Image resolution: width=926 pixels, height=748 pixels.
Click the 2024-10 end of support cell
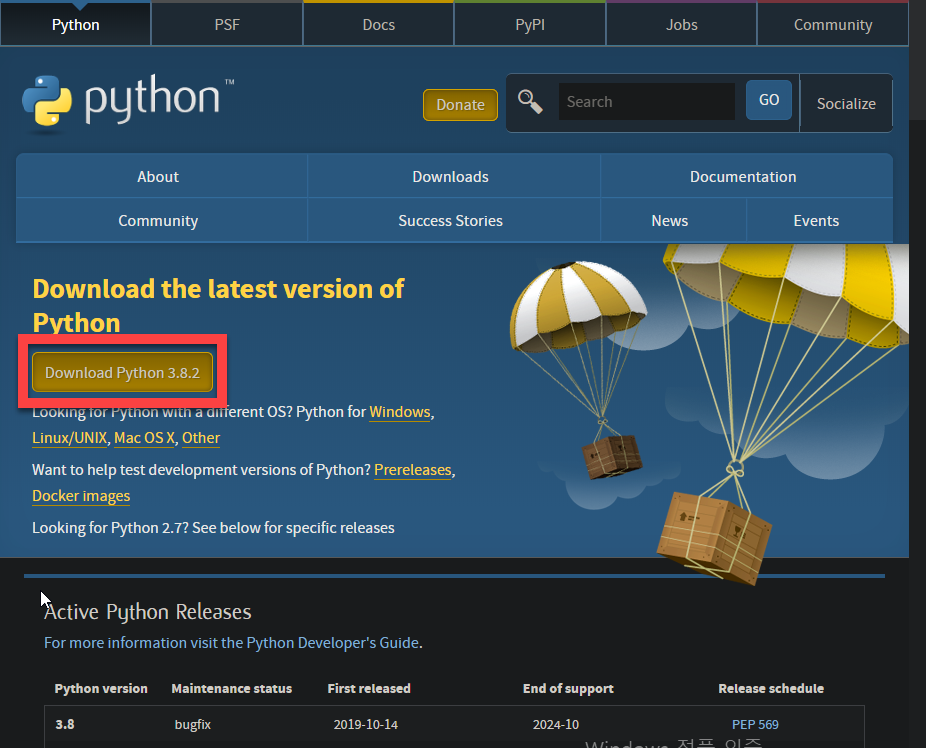coord(556,724)
